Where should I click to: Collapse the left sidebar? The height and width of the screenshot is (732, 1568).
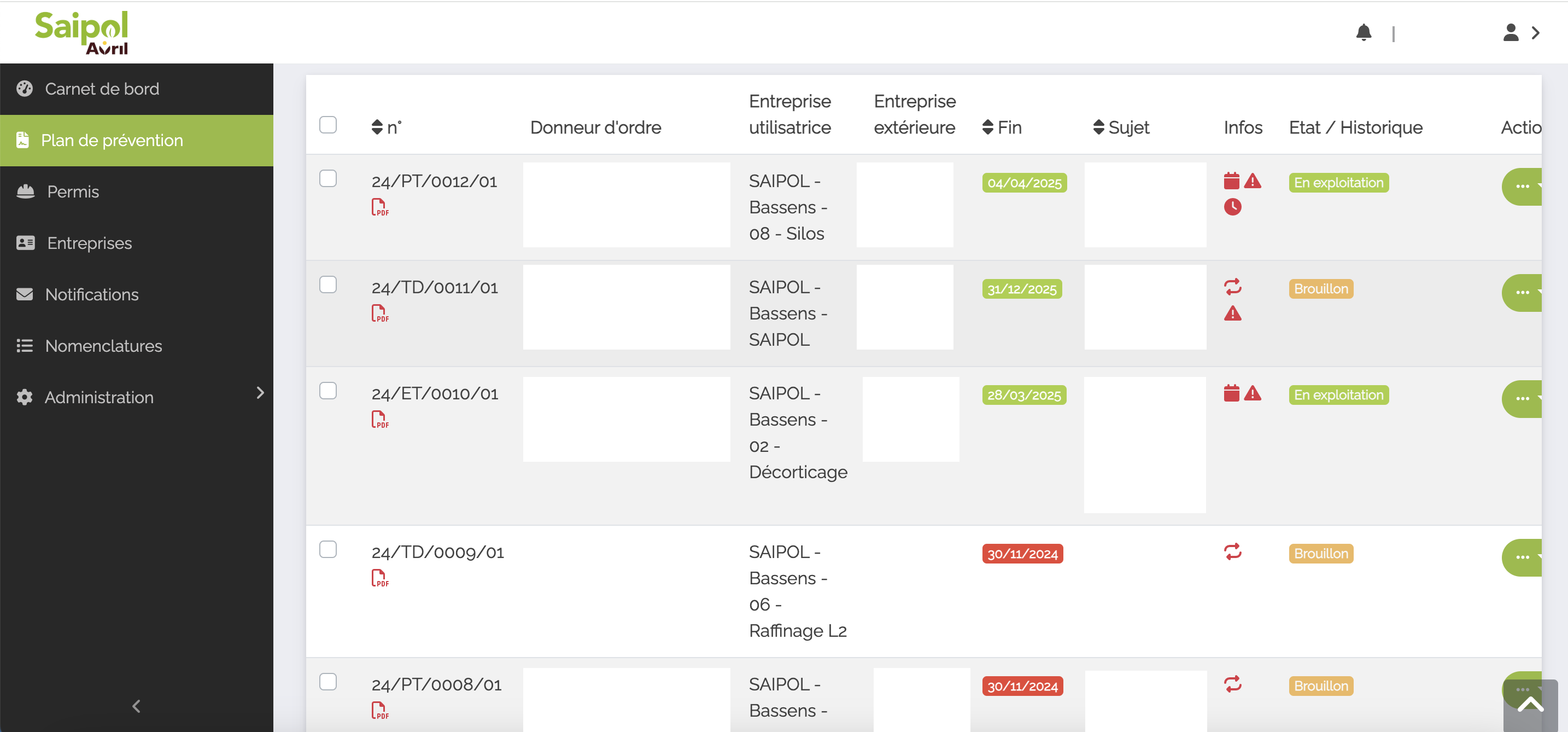coord(136,706)
